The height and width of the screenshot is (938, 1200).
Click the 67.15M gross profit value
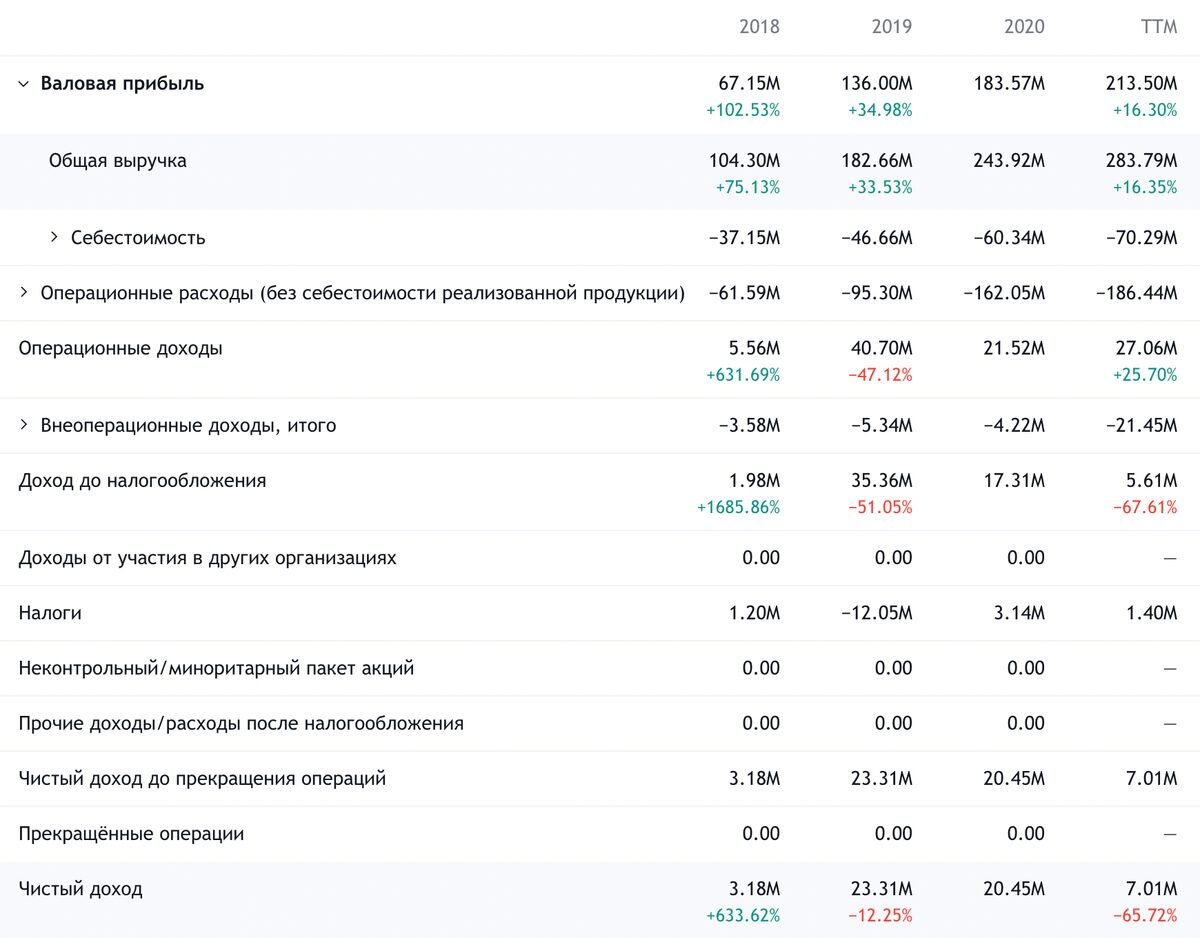[x=749, y=83]
